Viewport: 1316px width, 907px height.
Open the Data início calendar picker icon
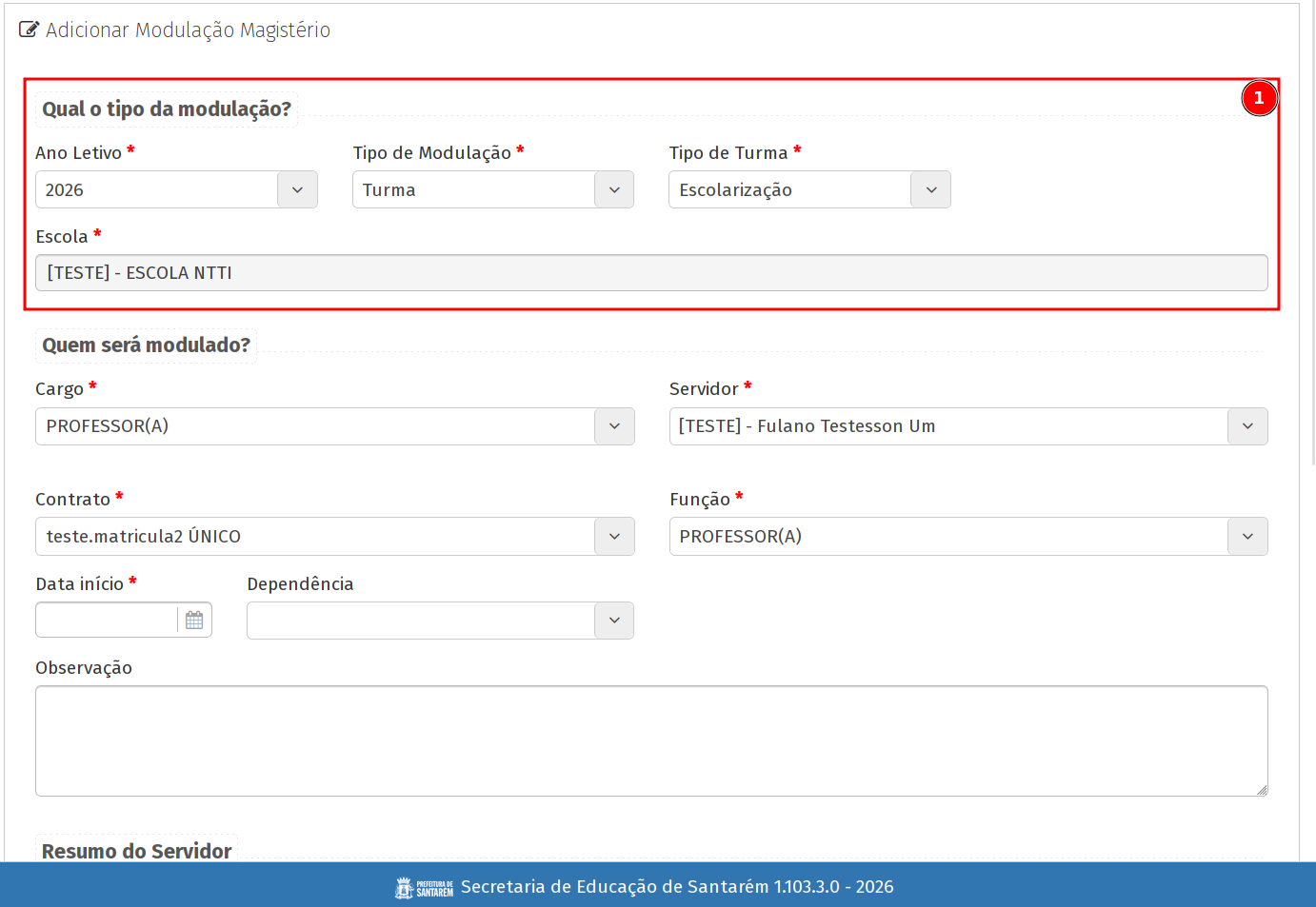[x=194, y=620]
